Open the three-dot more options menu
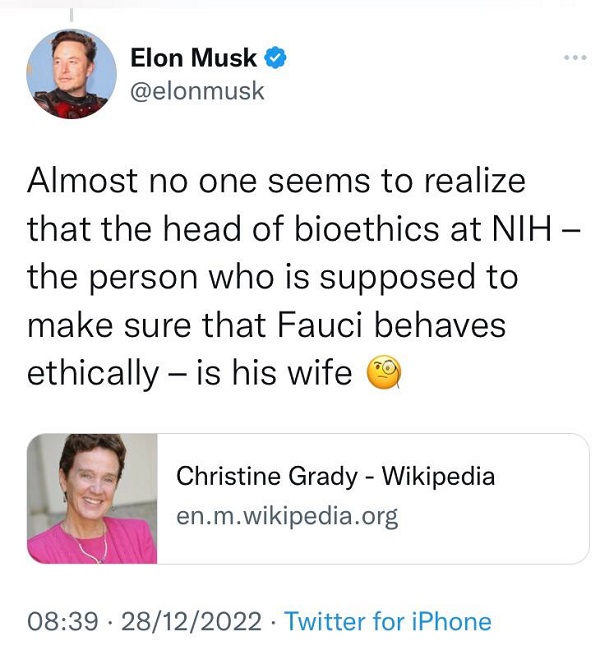The image size is (600, 650). coord(575,58)
